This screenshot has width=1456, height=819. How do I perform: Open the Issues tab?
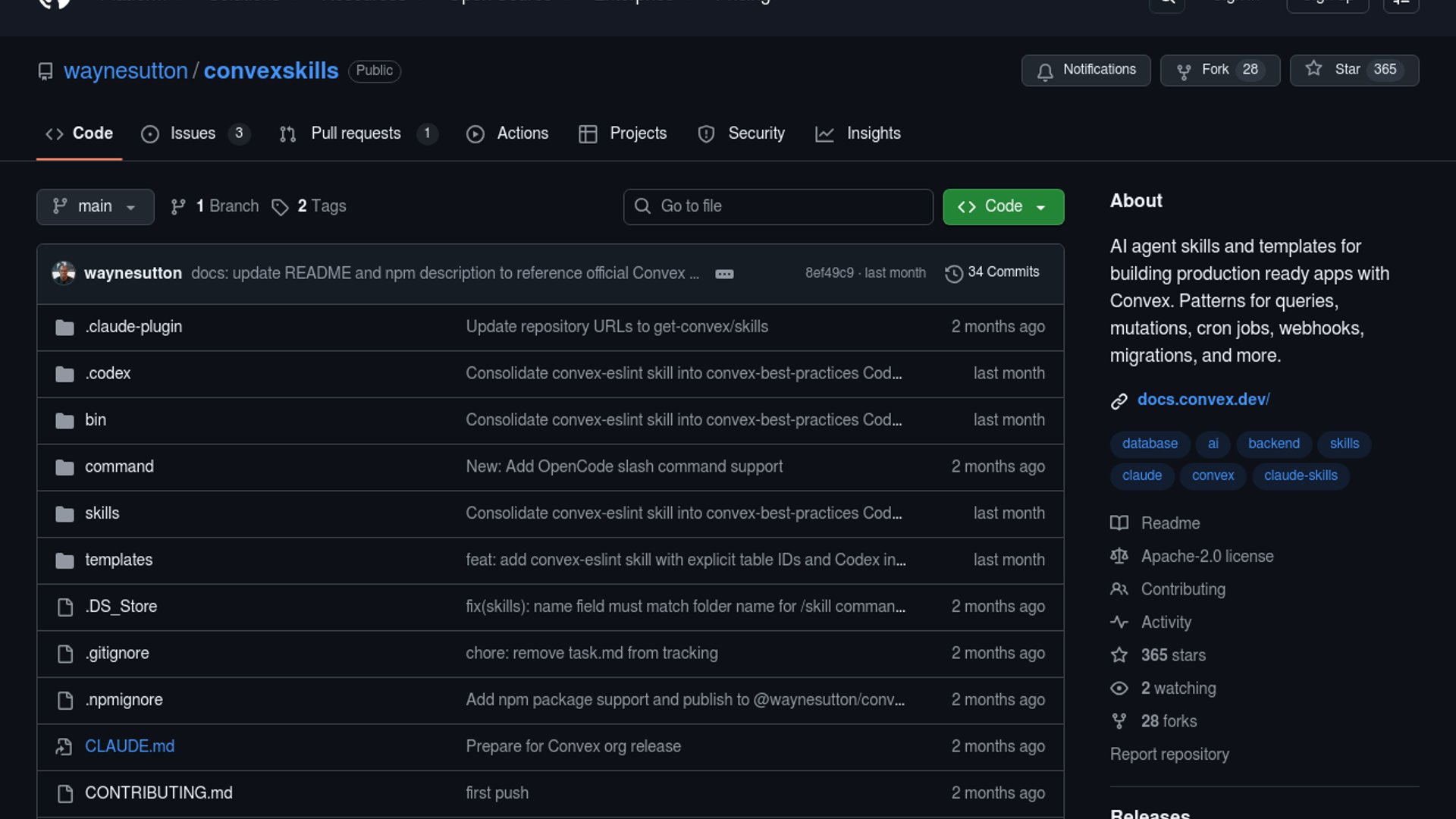point(193,133)
